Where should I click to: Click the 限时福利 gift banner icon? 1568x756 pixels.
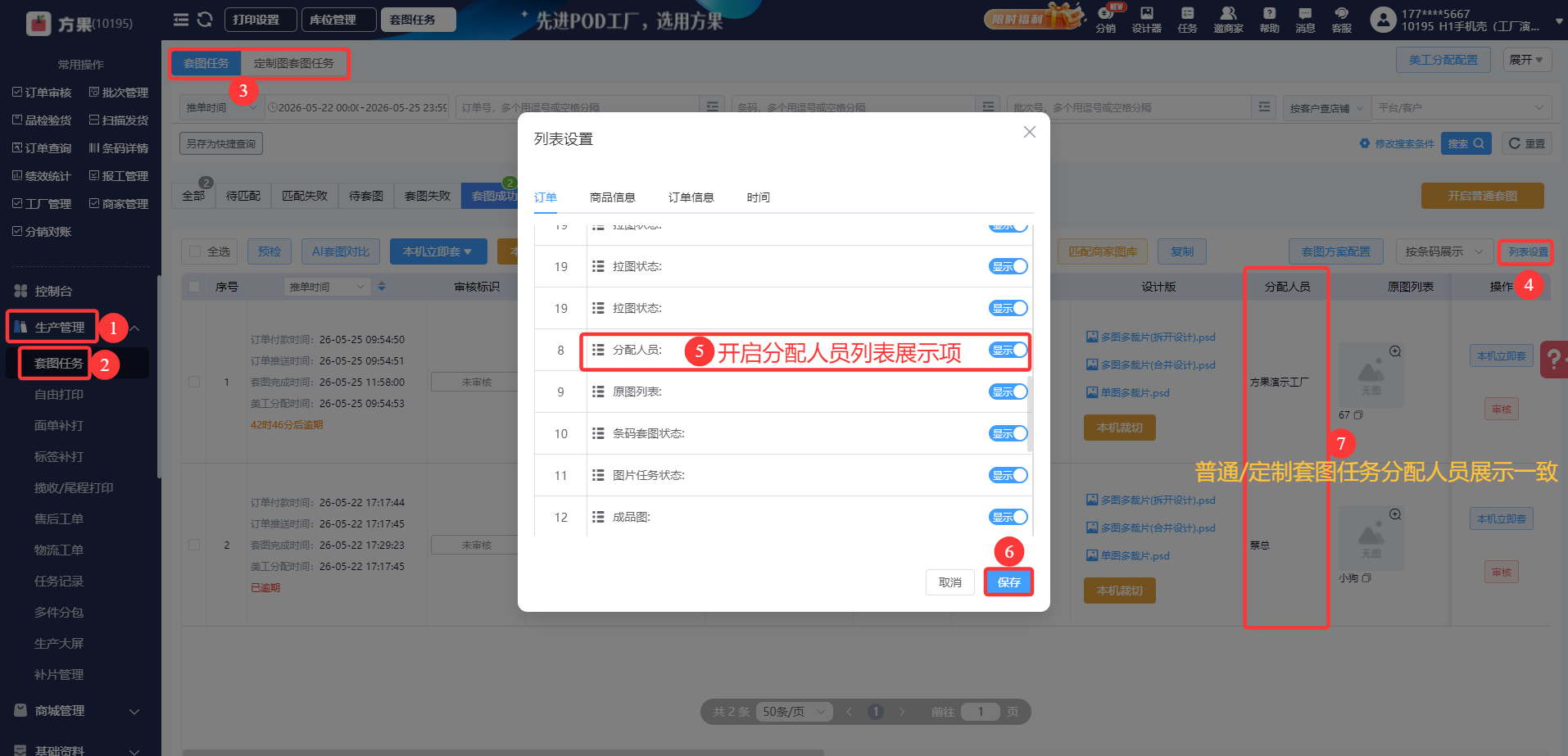pos(1035,17)
